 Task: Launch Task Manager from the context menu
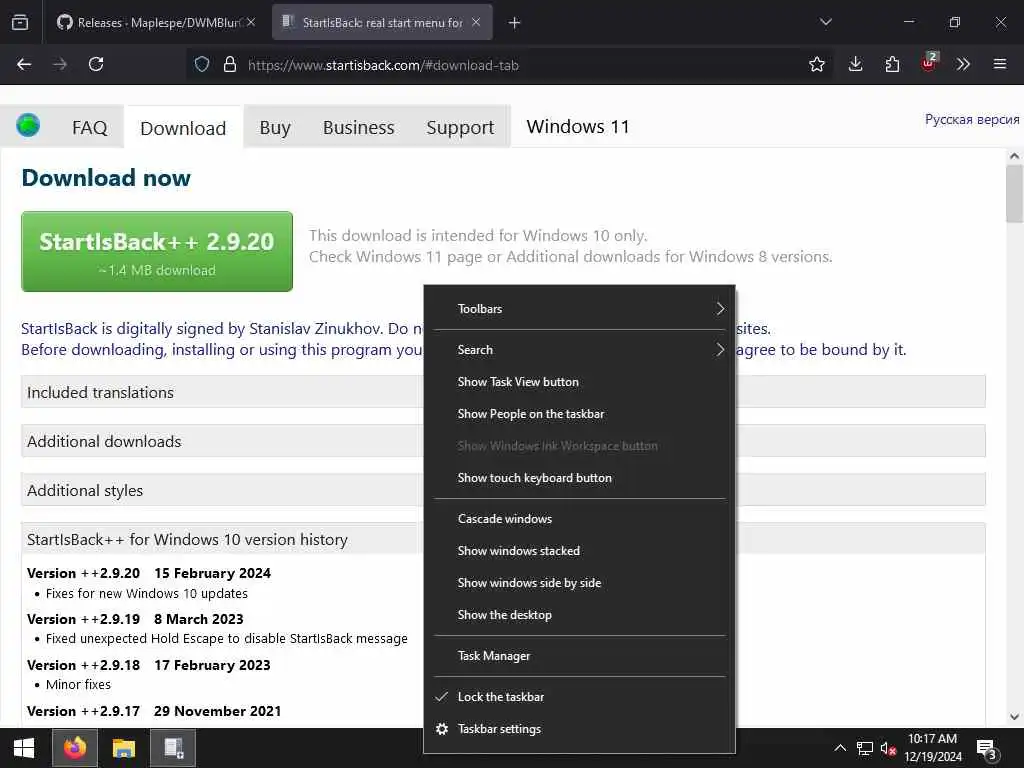(x=579, y=655)
